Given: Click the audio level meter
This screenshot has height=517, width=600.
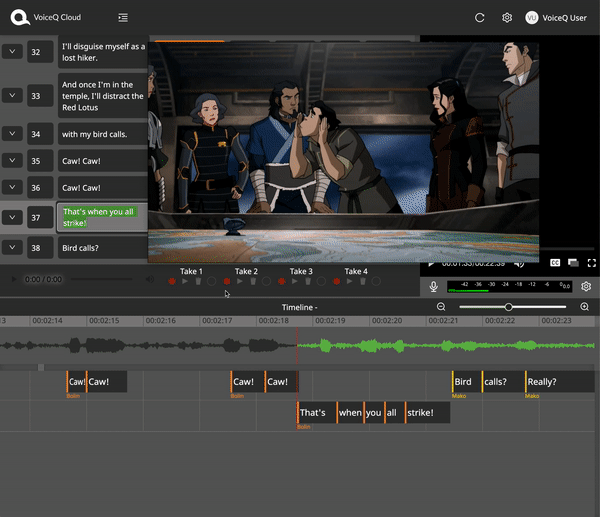Looking at the screenshot, I should click(x=510, y=286).
